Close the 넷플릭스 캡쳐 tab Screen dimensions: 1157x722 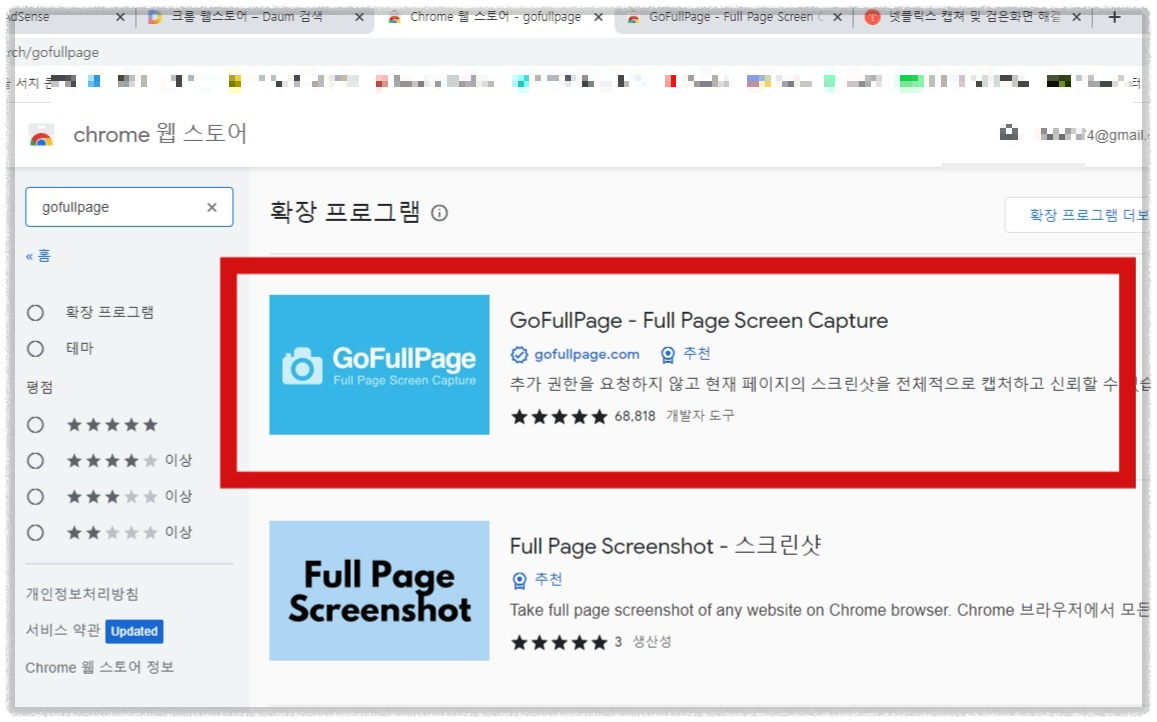pos(1077,17)
